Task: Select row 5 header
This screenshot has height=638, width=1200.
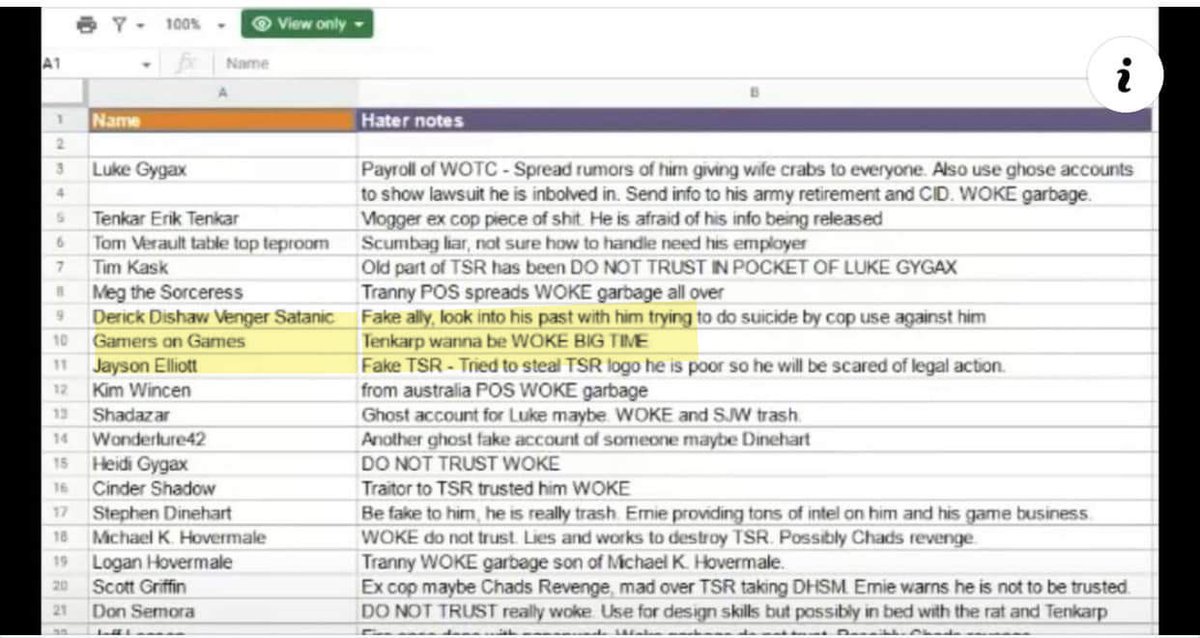Action: (x=62, y=218)
